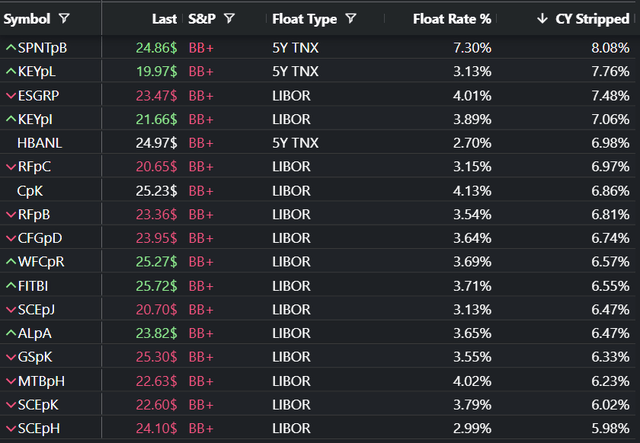Click CpK last price 25.23$
The width and height of the screenshot is (640, 443).
[x=156, y=191]
